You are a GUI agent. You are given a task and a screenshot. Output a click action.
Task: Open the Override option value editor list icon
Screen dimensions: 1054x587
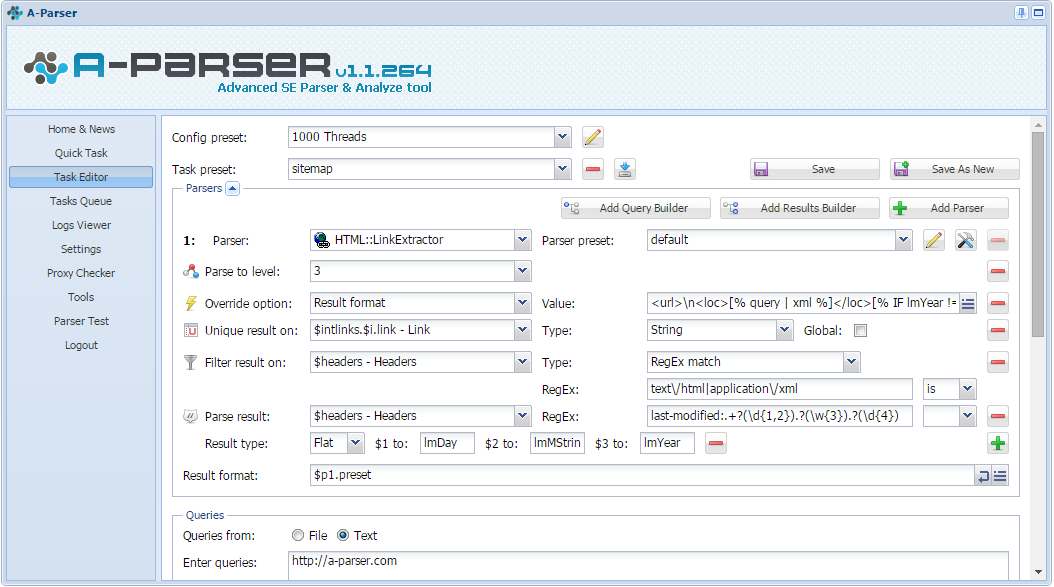(x=967, y=303)
